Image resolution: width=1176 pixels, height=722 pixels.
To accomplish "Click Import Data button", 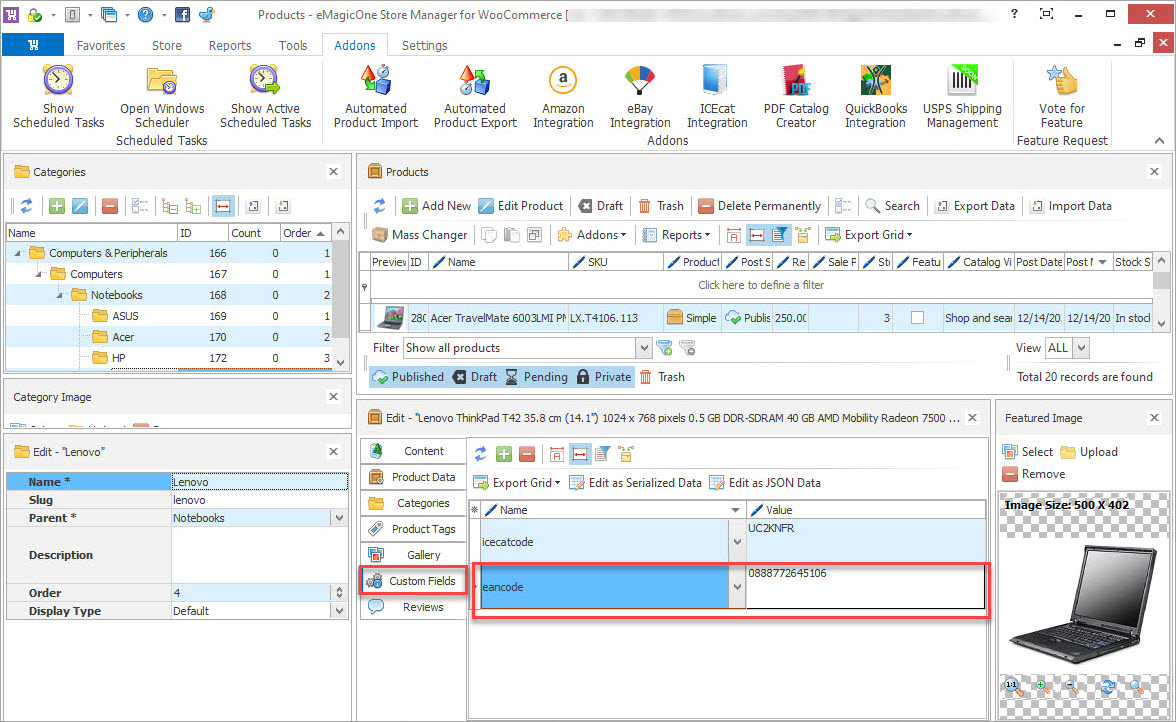I will (x=1070, y=205).
